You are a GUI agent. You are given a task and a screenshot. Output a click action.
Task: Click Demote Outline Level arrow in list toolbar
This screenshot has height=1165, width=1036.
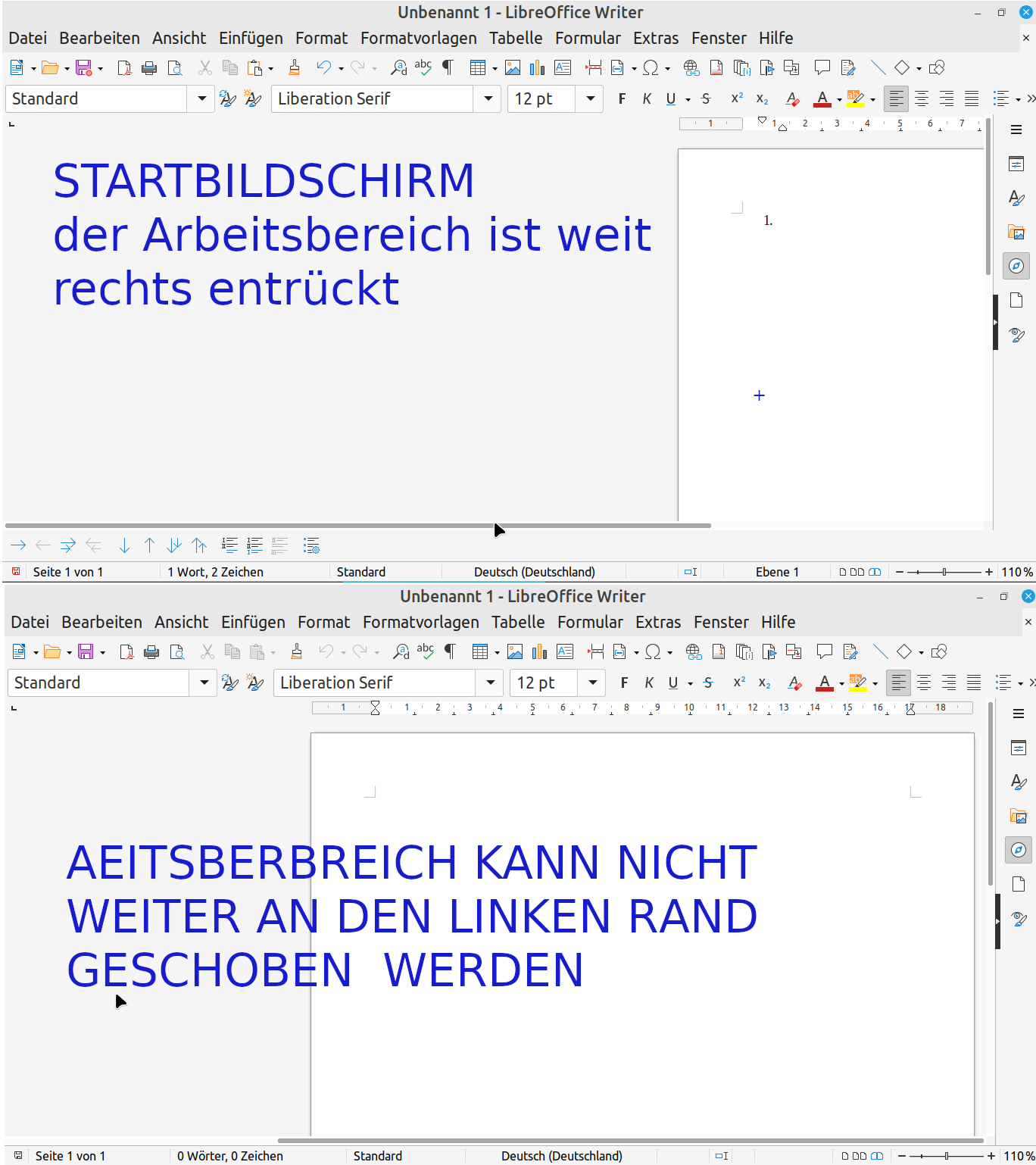18,545
